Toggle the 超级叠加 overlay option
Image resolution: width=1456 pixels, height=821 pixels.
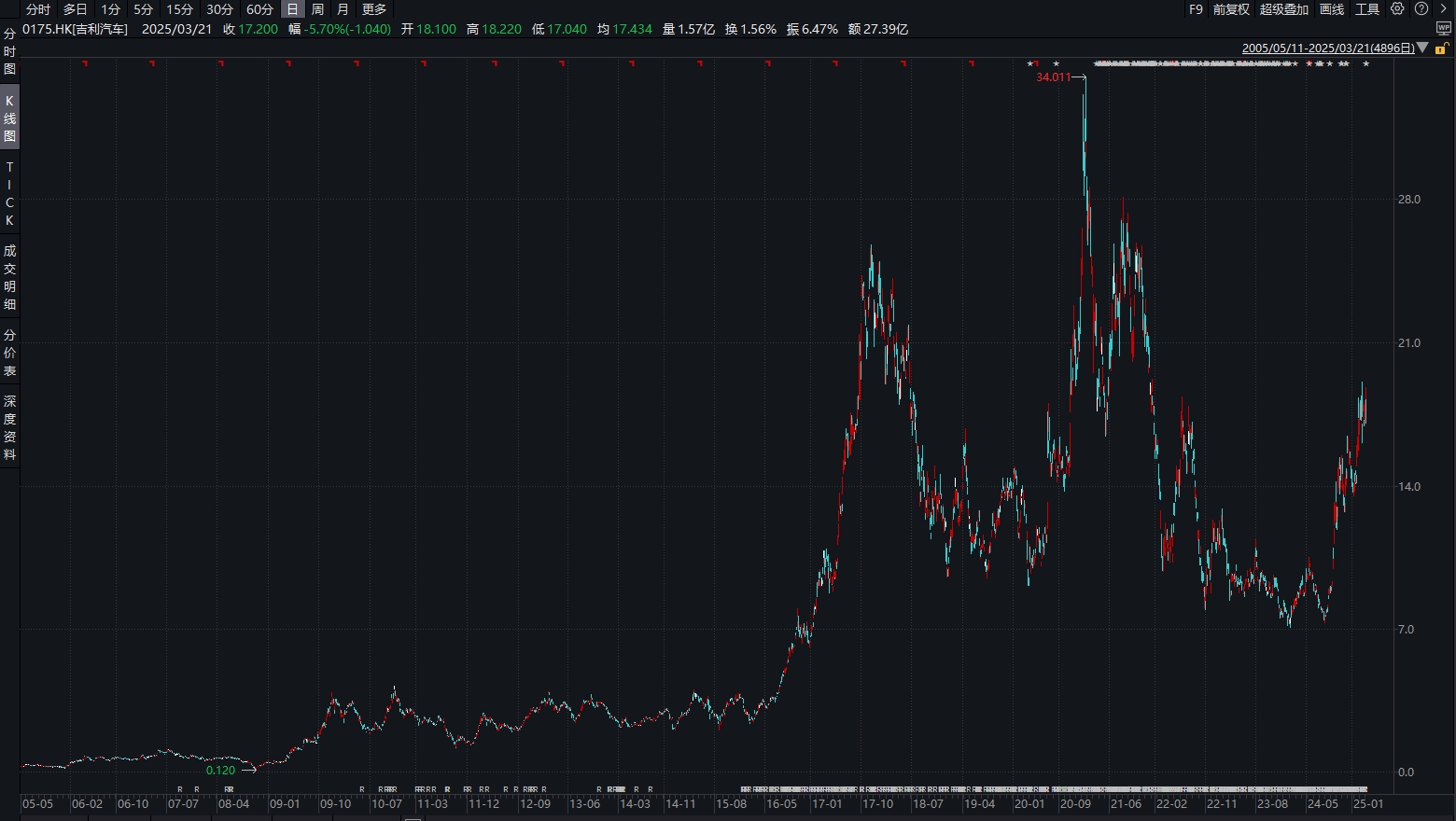1283,9
